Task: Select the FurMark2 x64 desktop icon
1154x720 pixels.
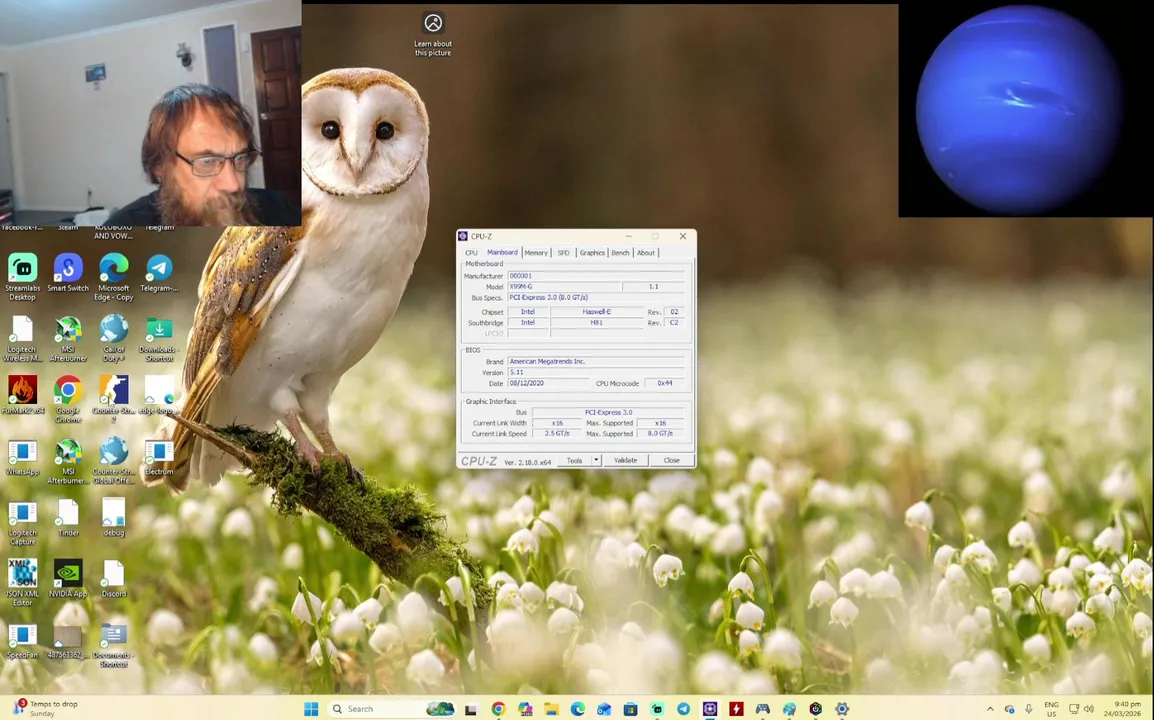Action: (22, 395)
